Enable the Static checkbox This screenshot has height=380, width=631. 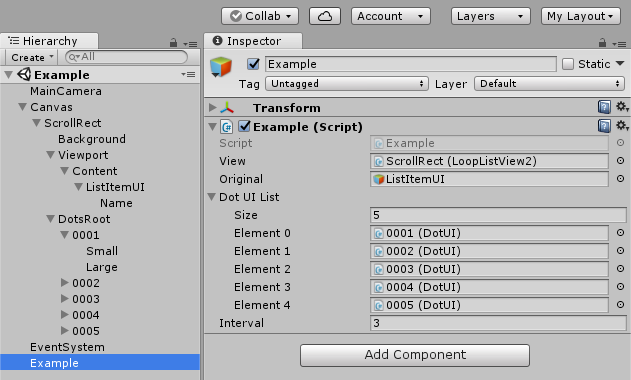click(567, 64)
